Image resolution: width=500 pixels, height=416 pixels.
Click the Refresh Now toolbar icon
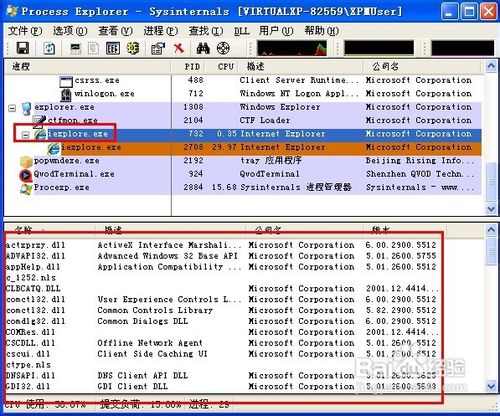coord(50,48)
